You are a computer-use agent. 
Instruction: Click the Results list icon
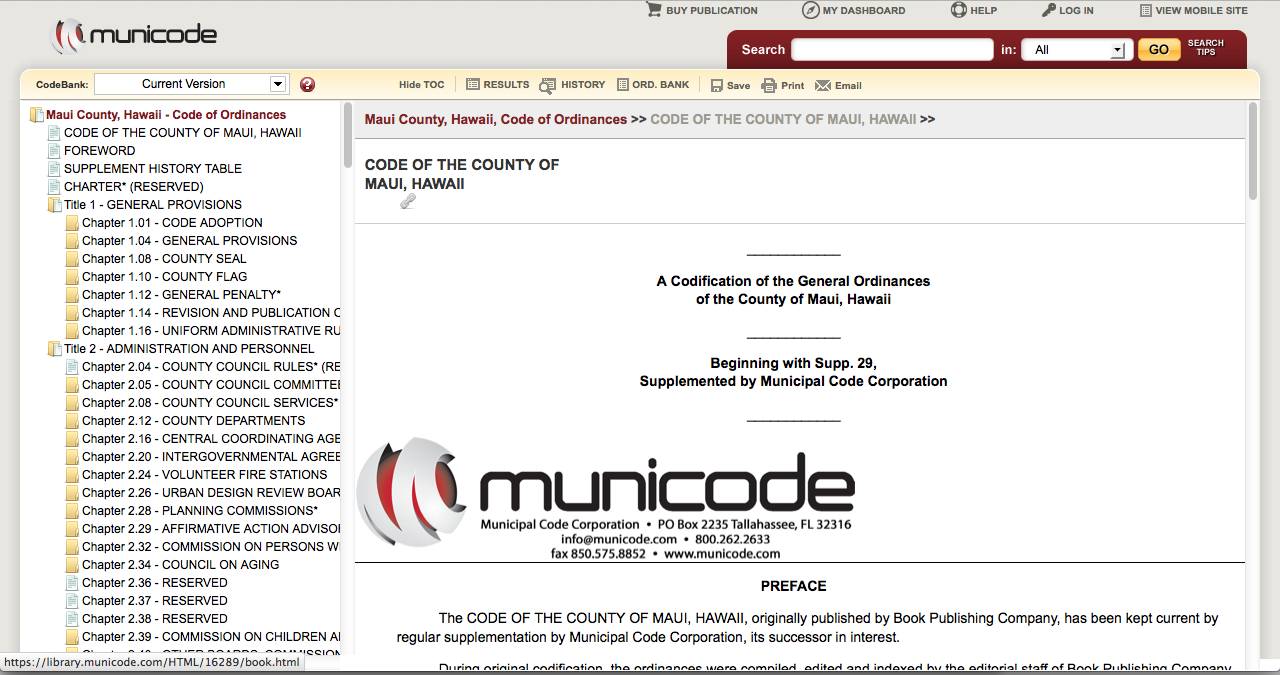coord(473,85)
